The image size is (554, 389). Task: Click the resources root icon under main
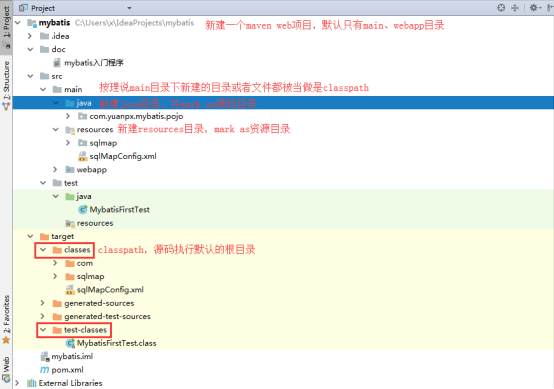[x=70, y=130]
